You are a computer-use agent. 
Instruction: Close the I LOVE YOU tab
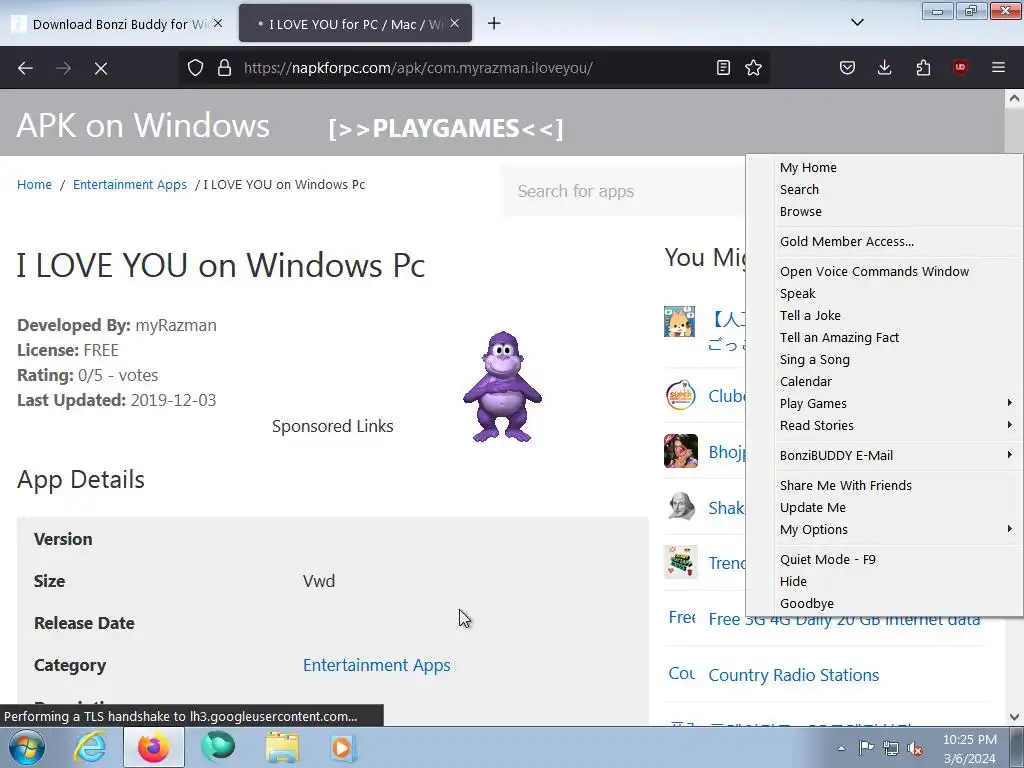455,24
